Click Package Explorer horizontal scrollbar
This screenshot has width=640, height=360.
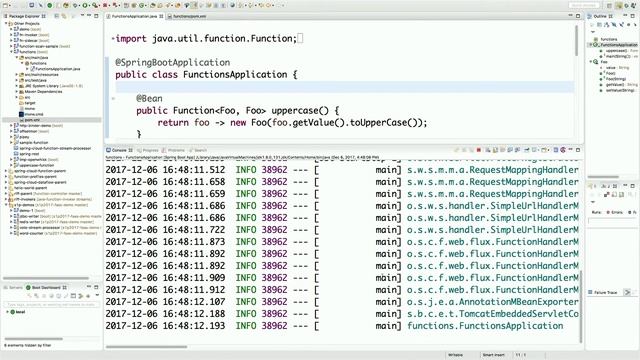(46, 278)
